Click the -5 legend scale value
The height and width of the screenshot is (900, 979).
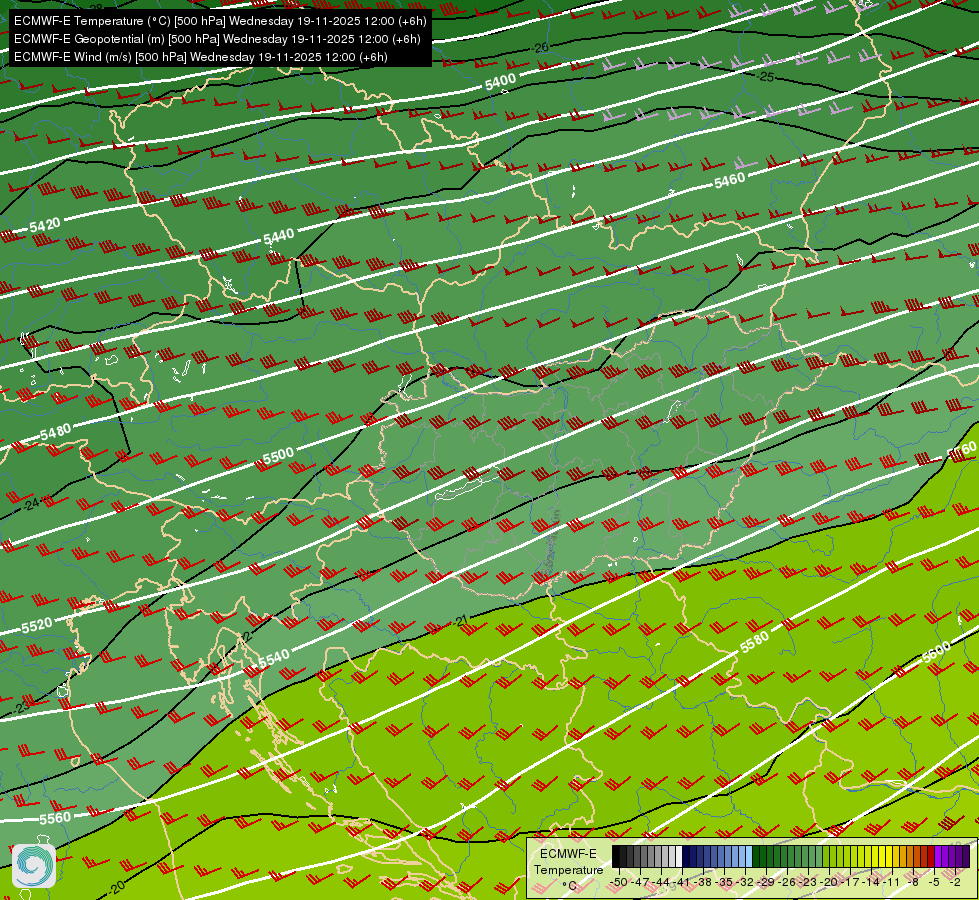pyautogui.click(x=935, y=882)
